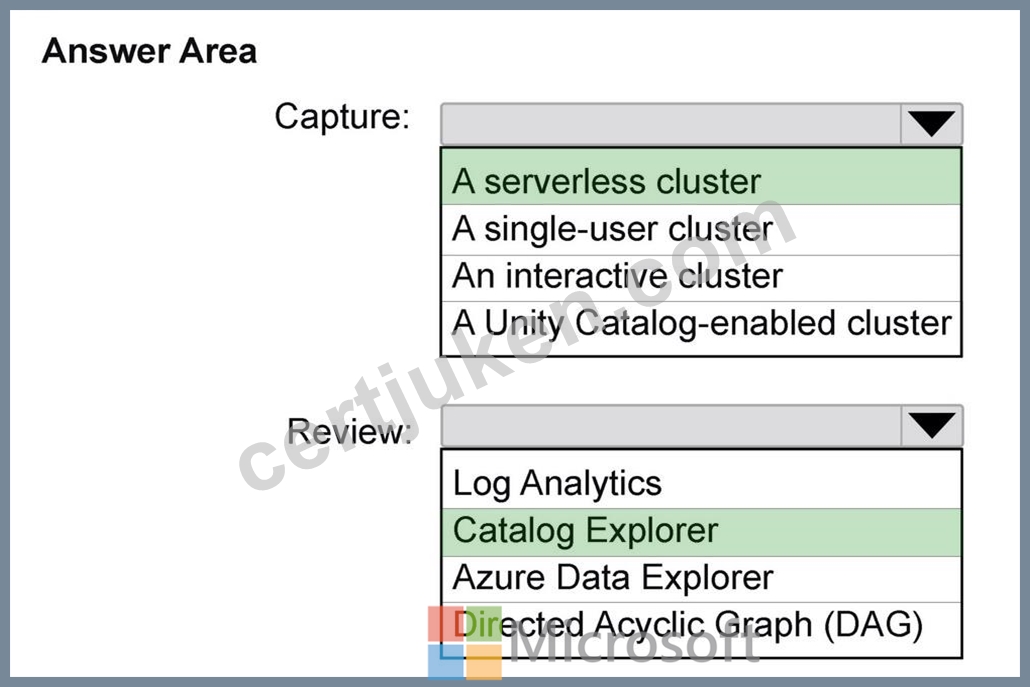Open the Review dropdown arrow

pos(931,426)
